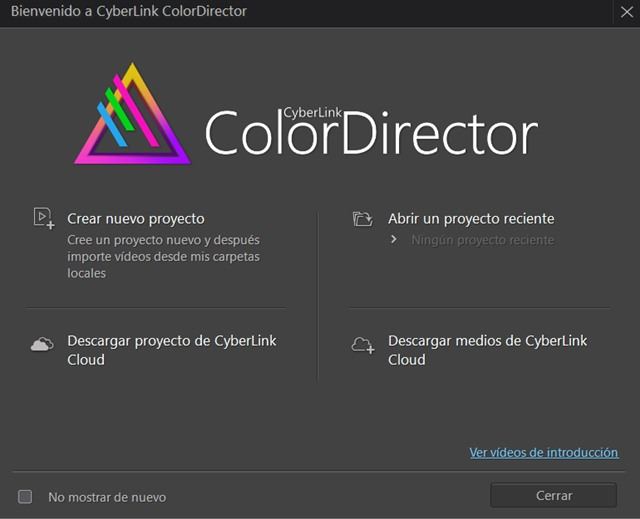Choose "Descargar proyecto de CyberLink Cloud"

click(172, 350)
